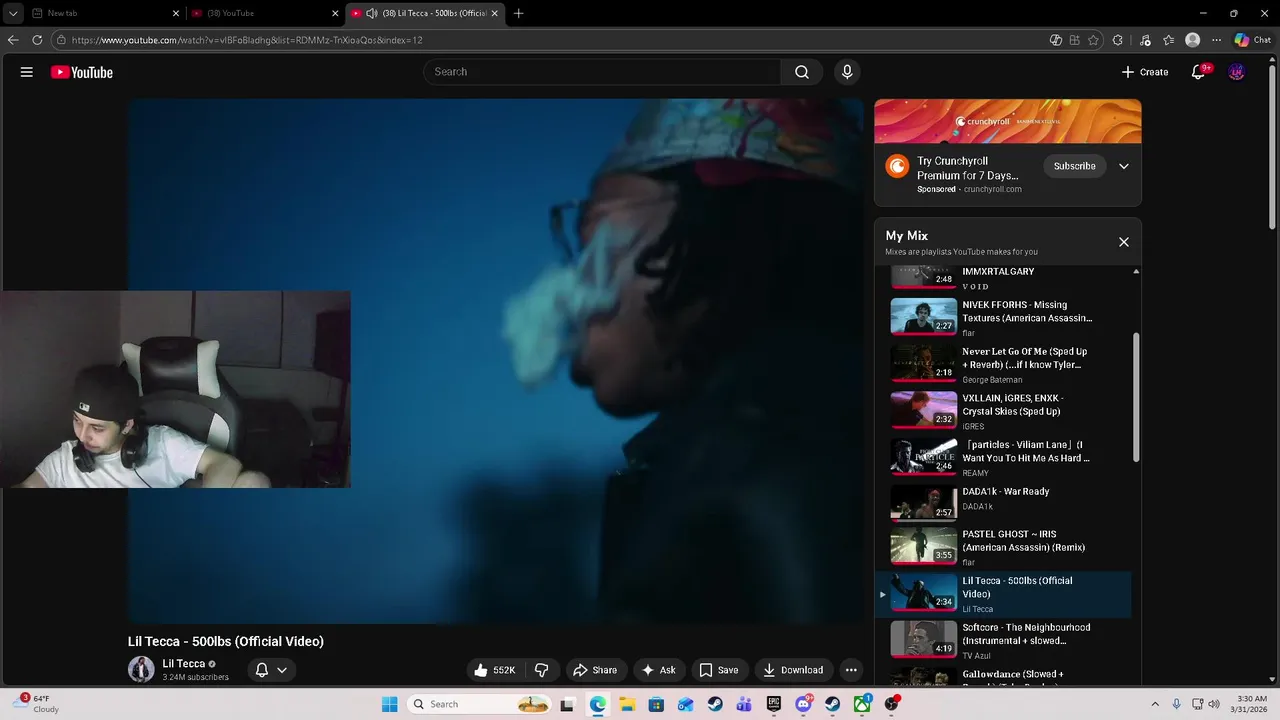
Task: Open the Lil Tecca channel name link
Action: [183, 664]
